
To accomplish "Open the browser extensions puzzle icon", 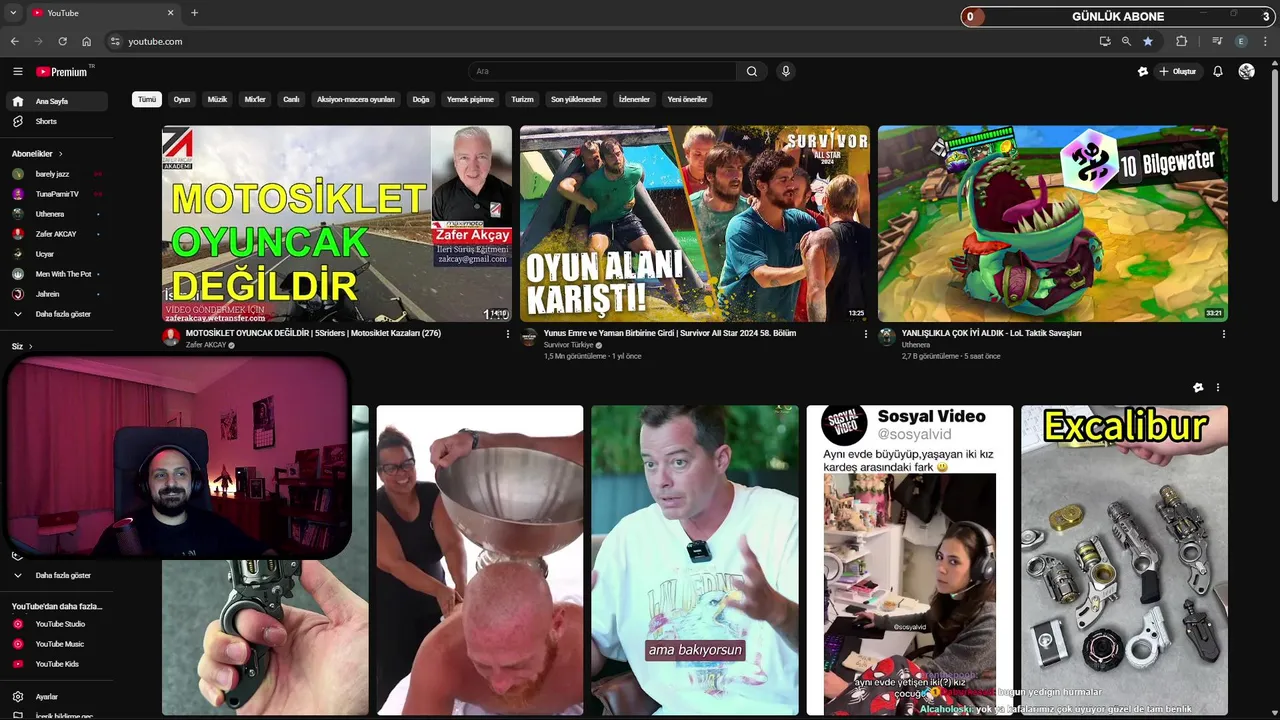I will pos(1181,41).
